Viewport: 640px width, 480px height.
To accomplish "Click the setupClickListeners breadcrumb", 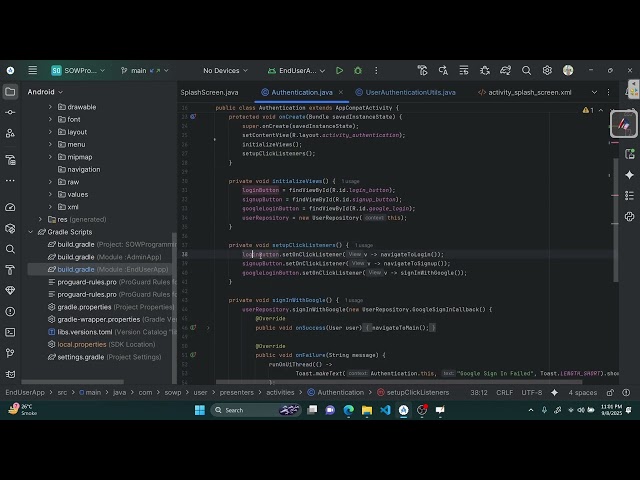I will (413, 393).
